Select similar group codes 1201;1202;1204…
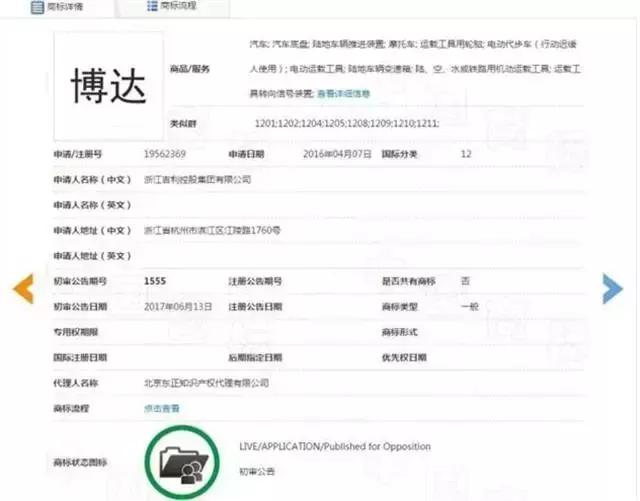The height and width of the screenshot is (501, 640). click(347, 123)
